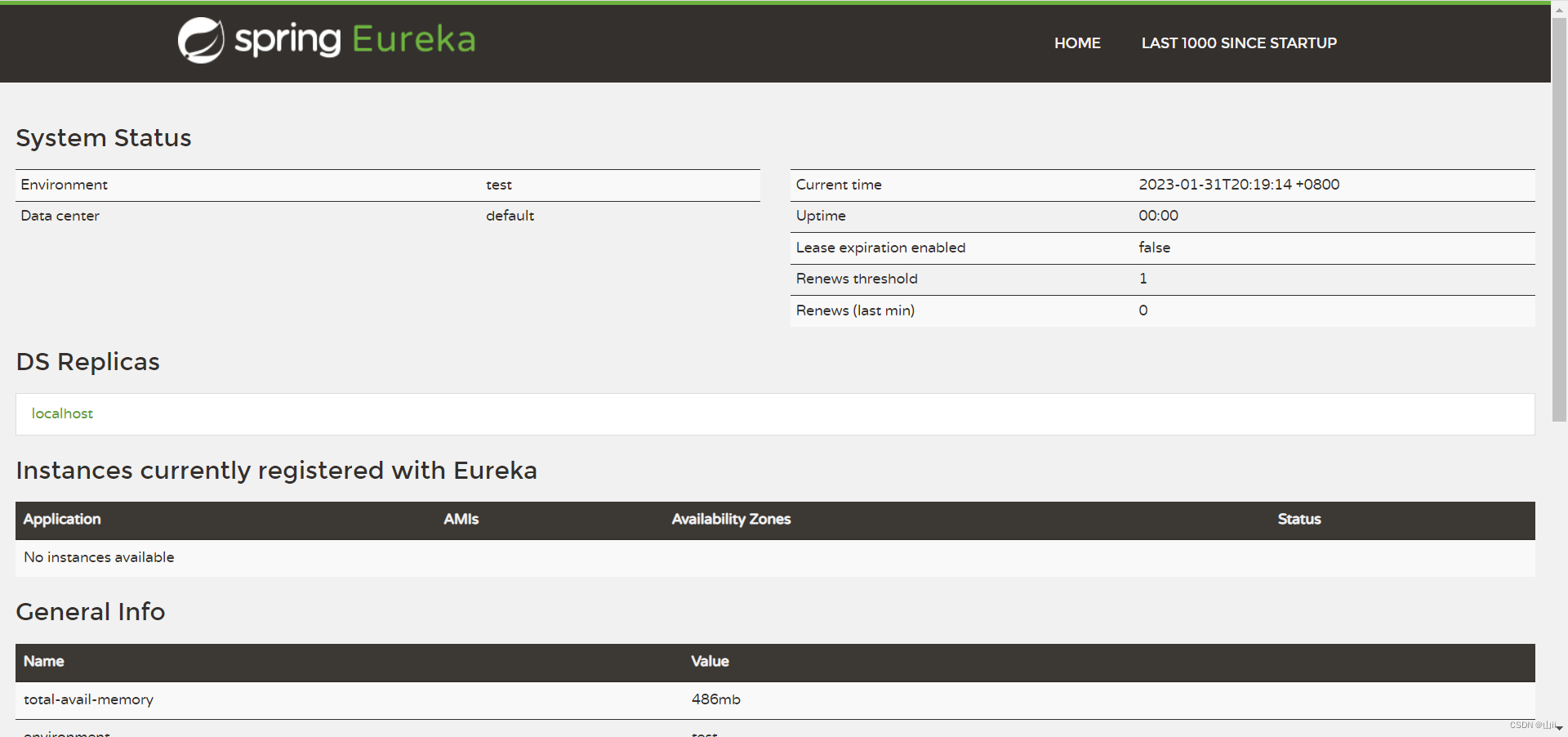Select the lease expiration value false
The width and height of the screenshot is (1568, 737).
pyautogui.click(x=1154, y=248)
